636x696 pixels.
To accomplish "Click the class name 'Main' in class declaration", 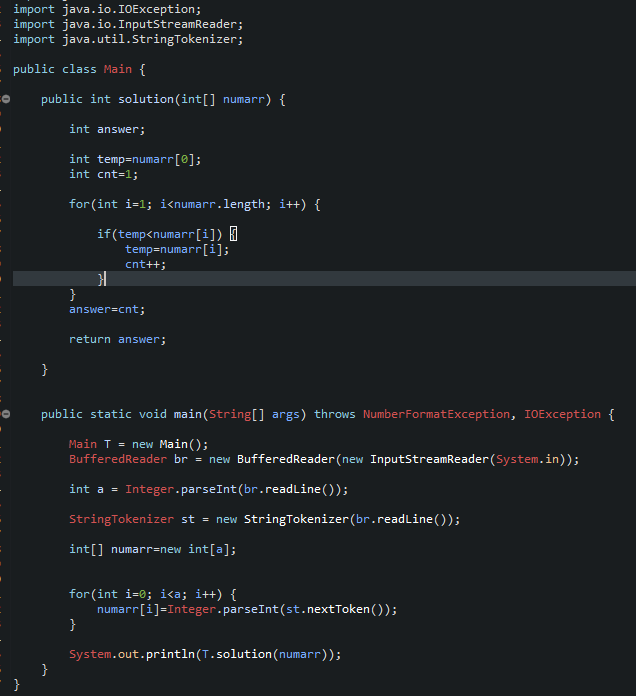I will (118, 69).
